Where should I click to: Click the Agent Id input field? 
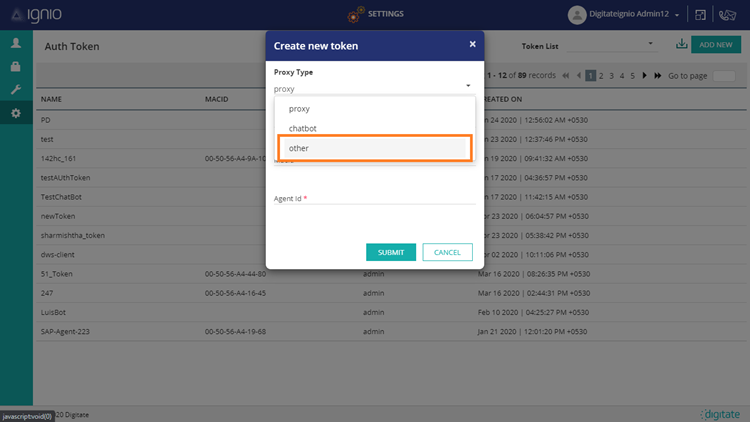tap(374, 210)
